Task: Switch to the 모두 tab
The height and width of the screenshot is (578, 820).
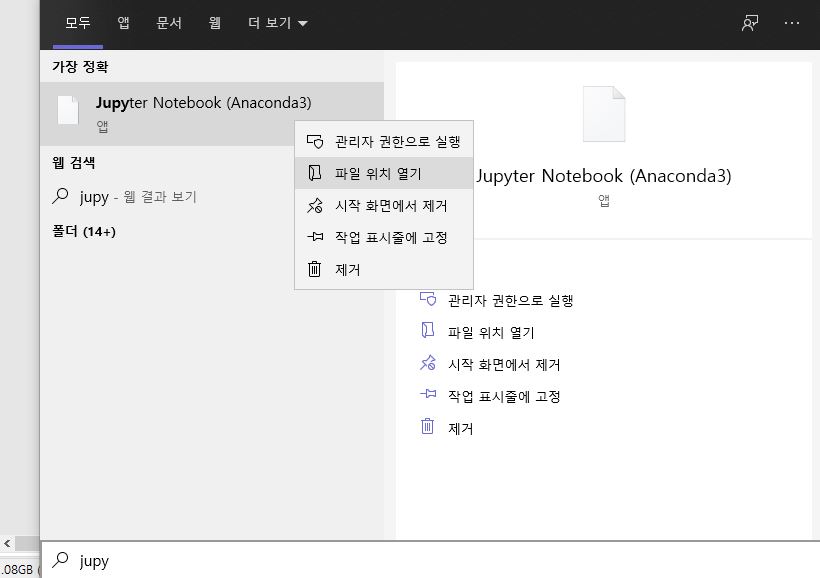Action: coord(78,23)
